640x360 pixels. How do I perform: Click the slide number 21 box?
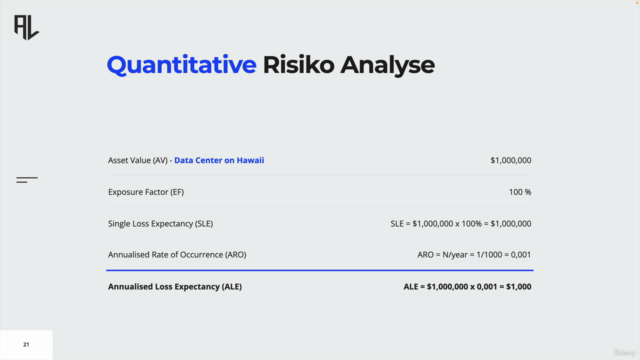coord(26,345)
